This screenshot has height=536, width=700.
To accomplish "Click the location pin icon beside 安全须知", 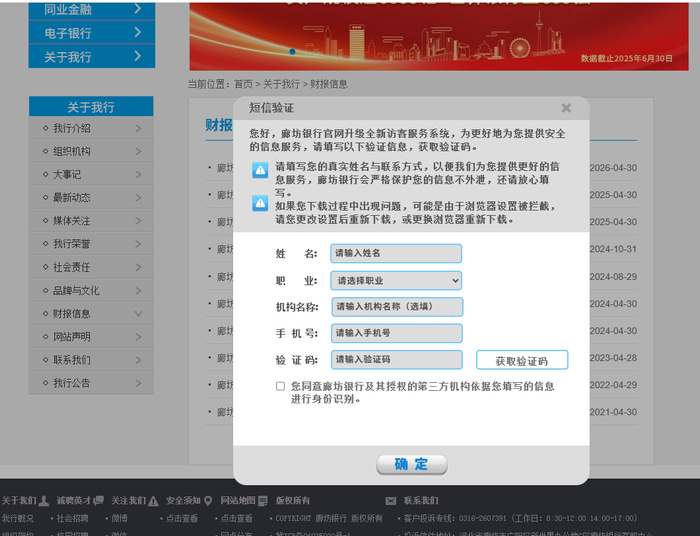I will coord(208,501).
